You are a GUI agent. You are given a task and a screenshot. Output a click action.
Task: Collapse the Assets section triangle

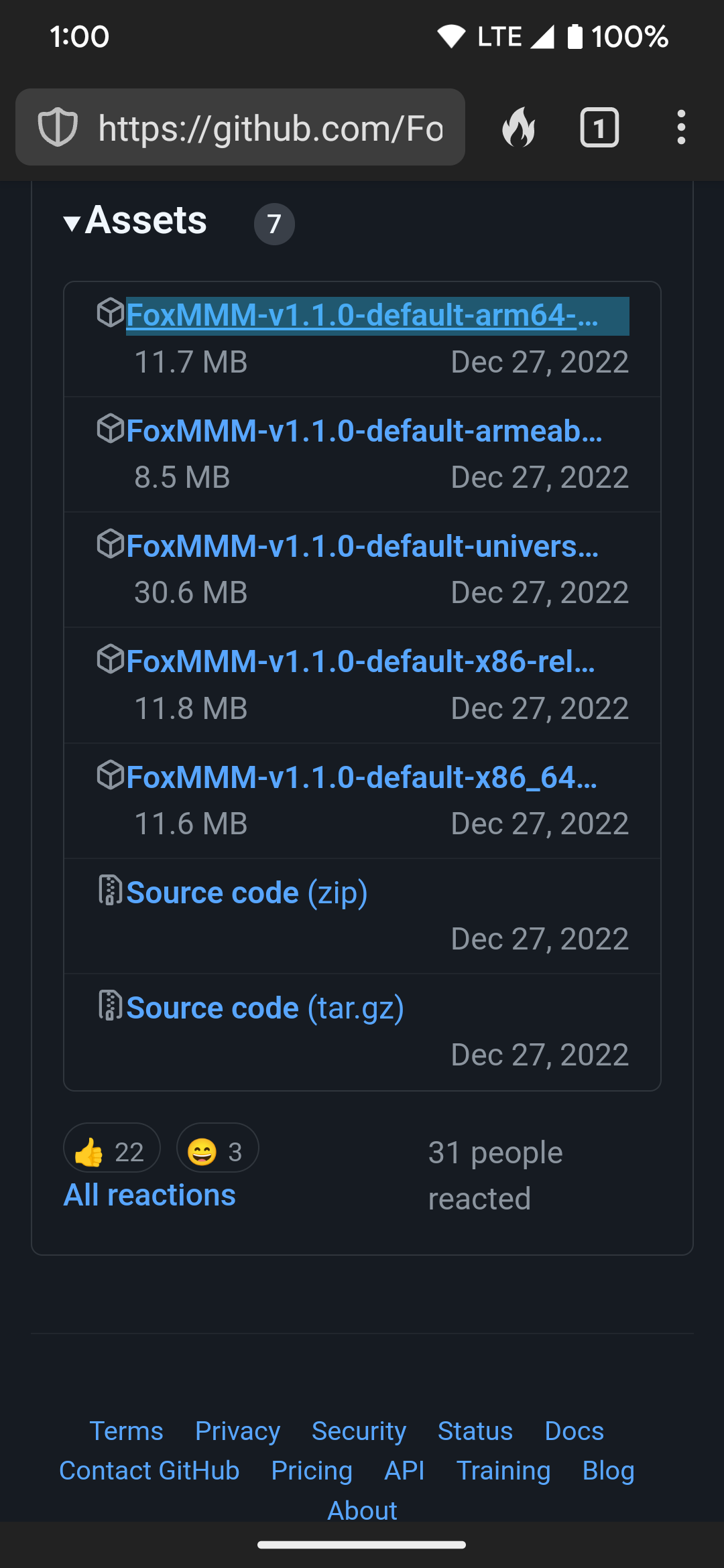click(x=72, y=223)
